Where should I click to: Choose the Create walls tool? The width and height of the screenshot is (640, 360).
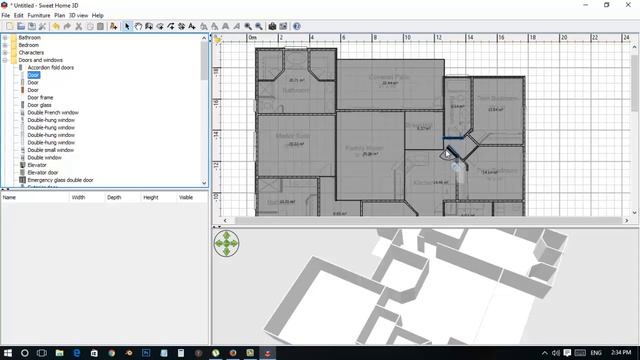point(149,27)
